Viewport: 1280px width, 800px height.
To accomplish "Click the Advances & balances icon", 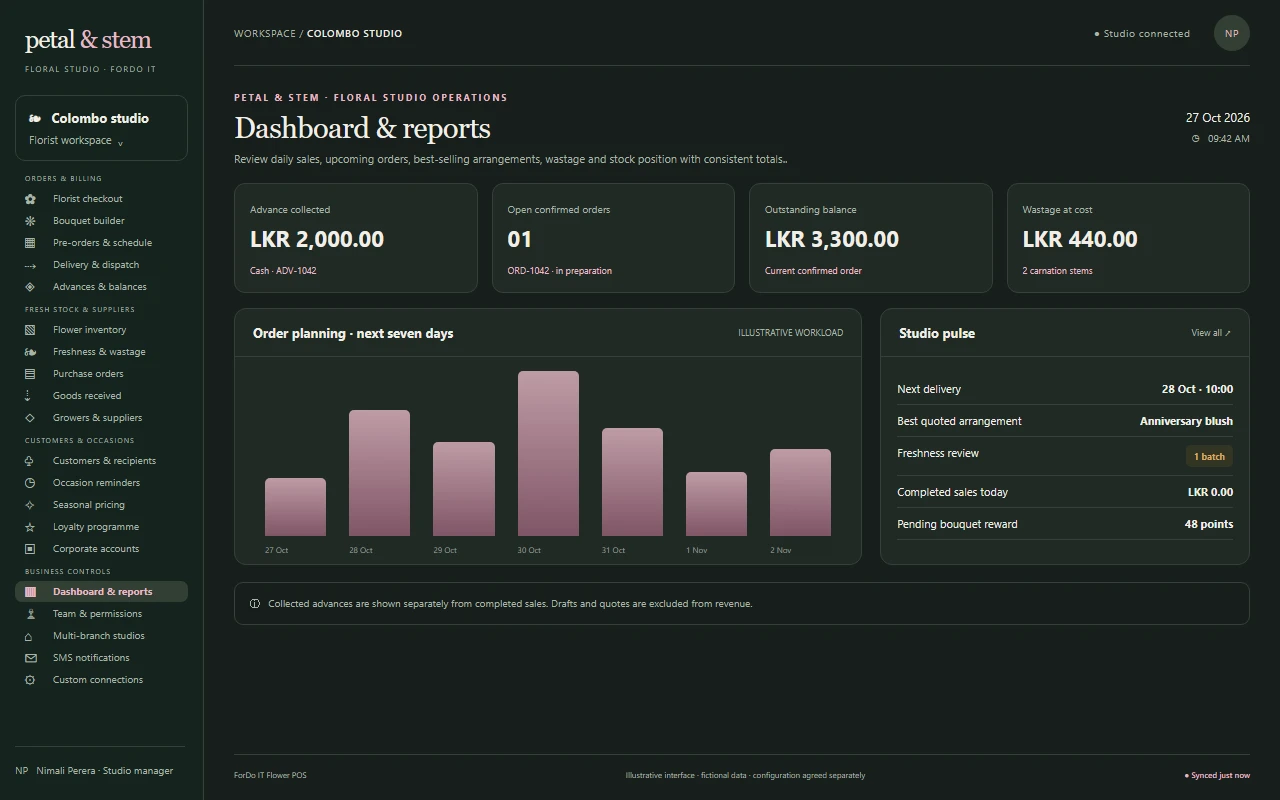I will [30, 287].
